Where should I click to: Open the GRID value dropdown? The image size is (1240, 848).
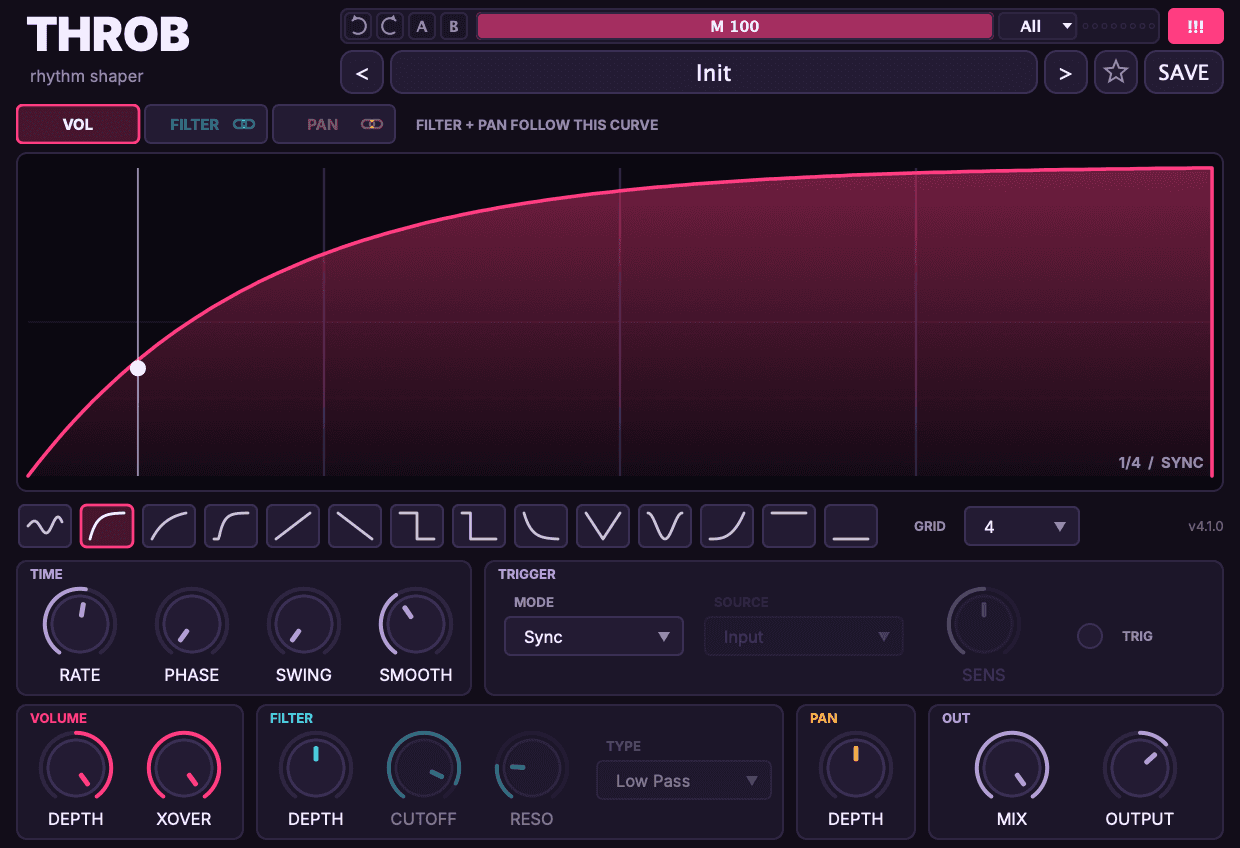[1022, 526]
